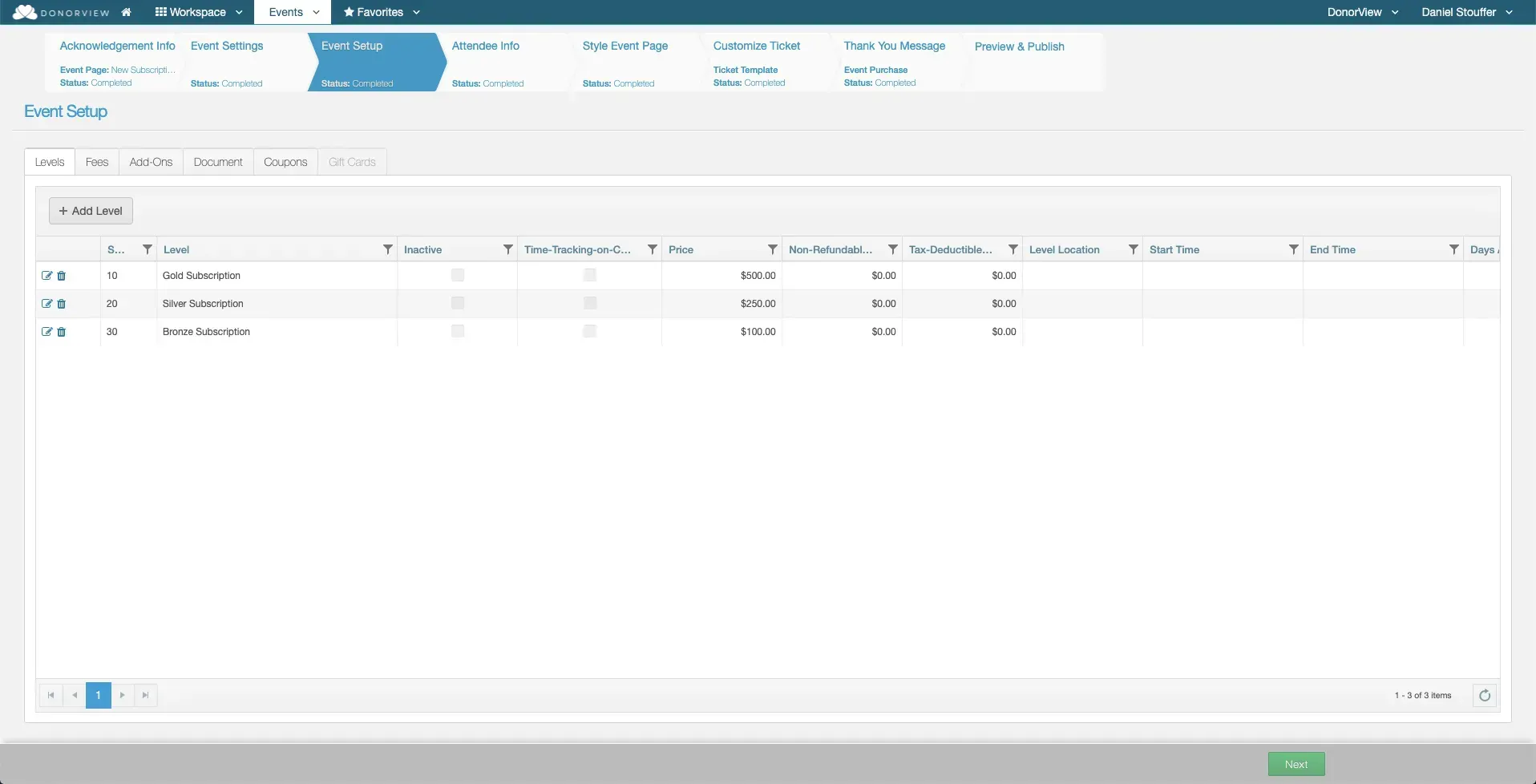This screenshot has width=1536, height=784.
Task: Click the Bronze Subscription price $100.00
Action: coord(758,332)
